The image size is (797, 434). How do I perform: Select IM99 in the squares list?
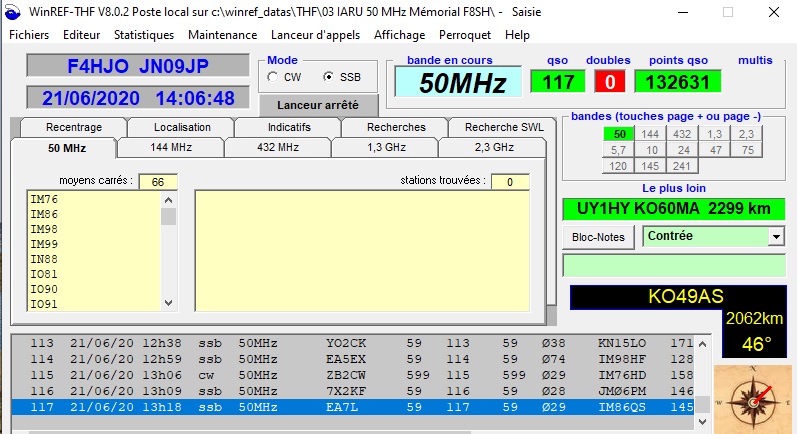point(94,244)
